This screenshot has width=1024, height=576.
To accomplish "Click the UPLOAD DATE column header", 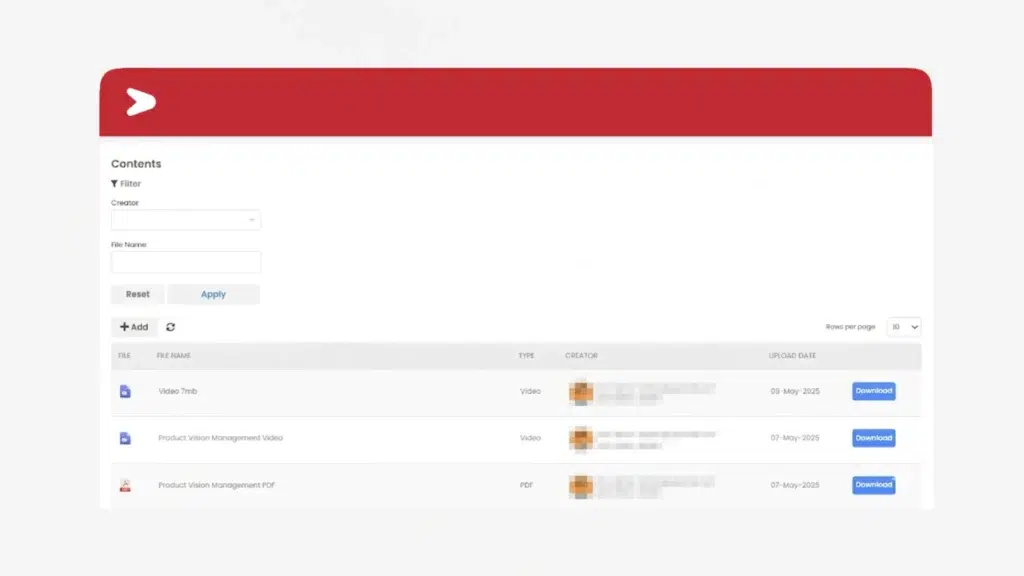I will click(792, 356).
